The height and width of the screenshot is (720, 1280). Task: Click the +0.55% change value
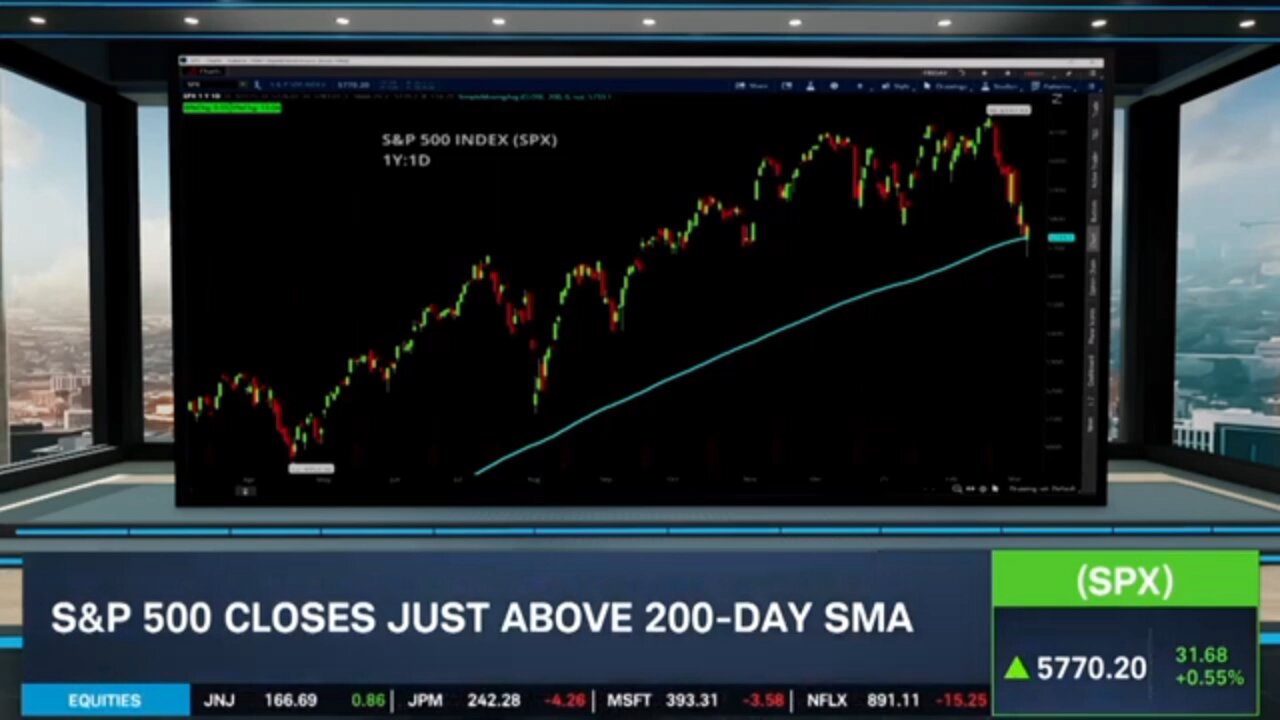tap(1209, 677)
